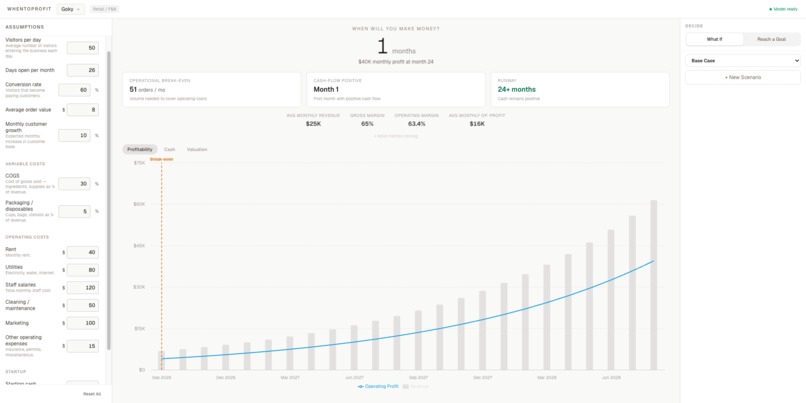Focus the Conversion rate percentage input
This screenshot has height=403, width=806.
(x=74, y=90)
